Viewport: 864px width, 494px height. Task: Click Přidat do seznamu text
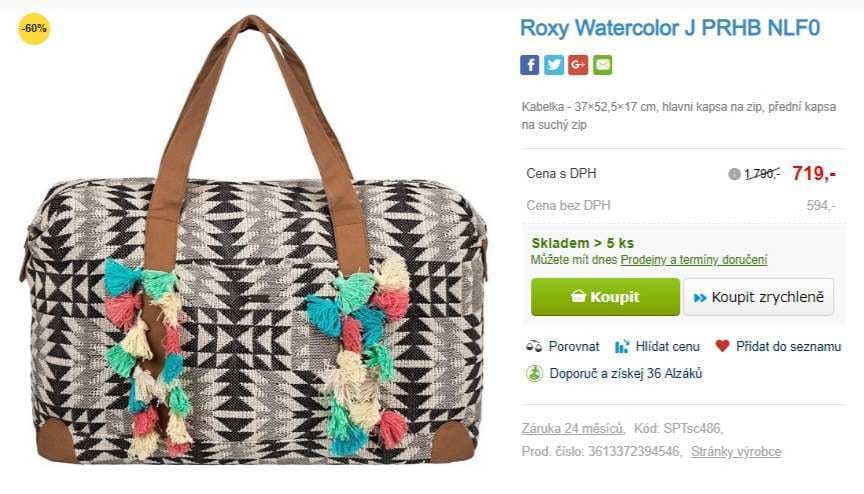789,346
